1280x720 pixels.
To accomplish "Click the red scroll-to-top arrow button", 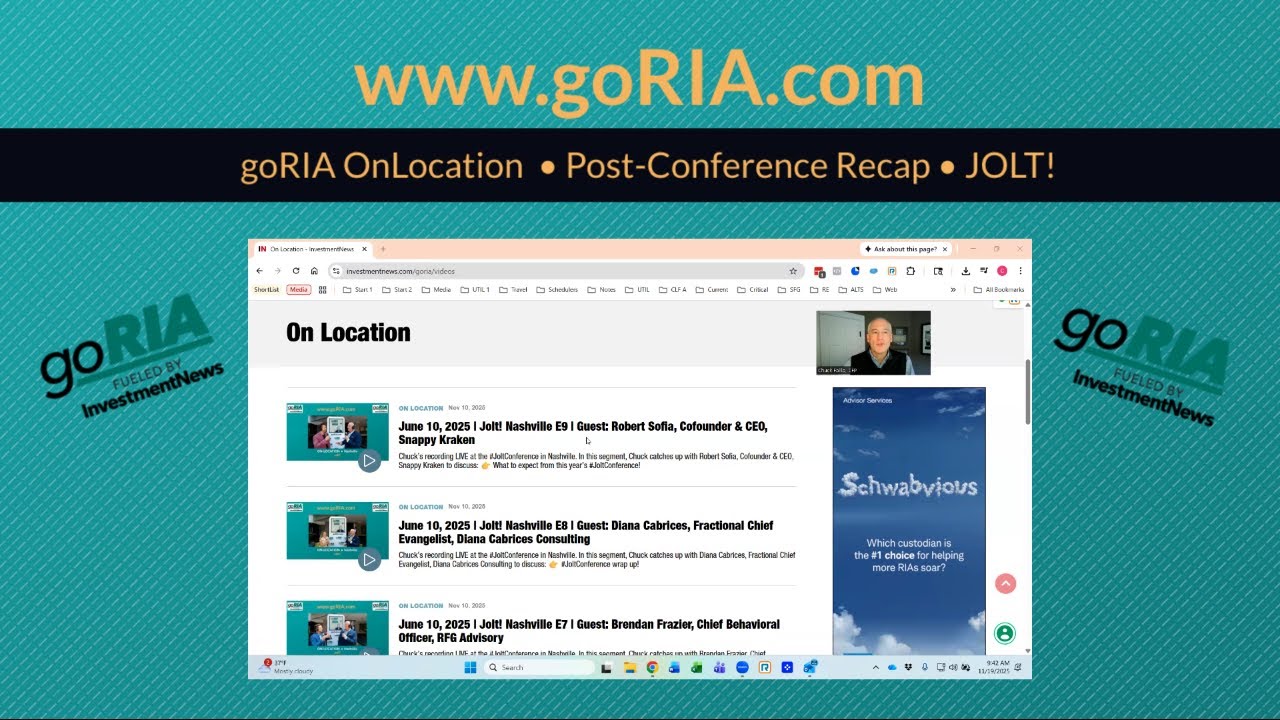I will (1005, 584).
